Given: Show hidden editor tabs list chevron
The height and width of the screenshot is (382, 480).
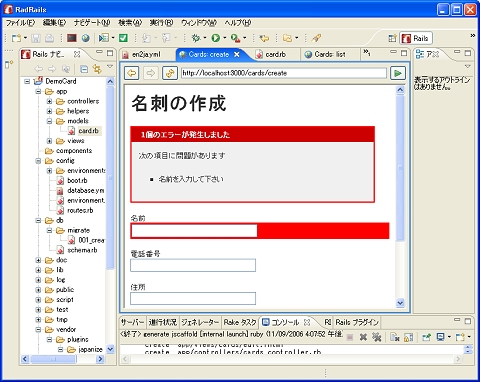Looking at the screenshot, I should click(367, 53).
